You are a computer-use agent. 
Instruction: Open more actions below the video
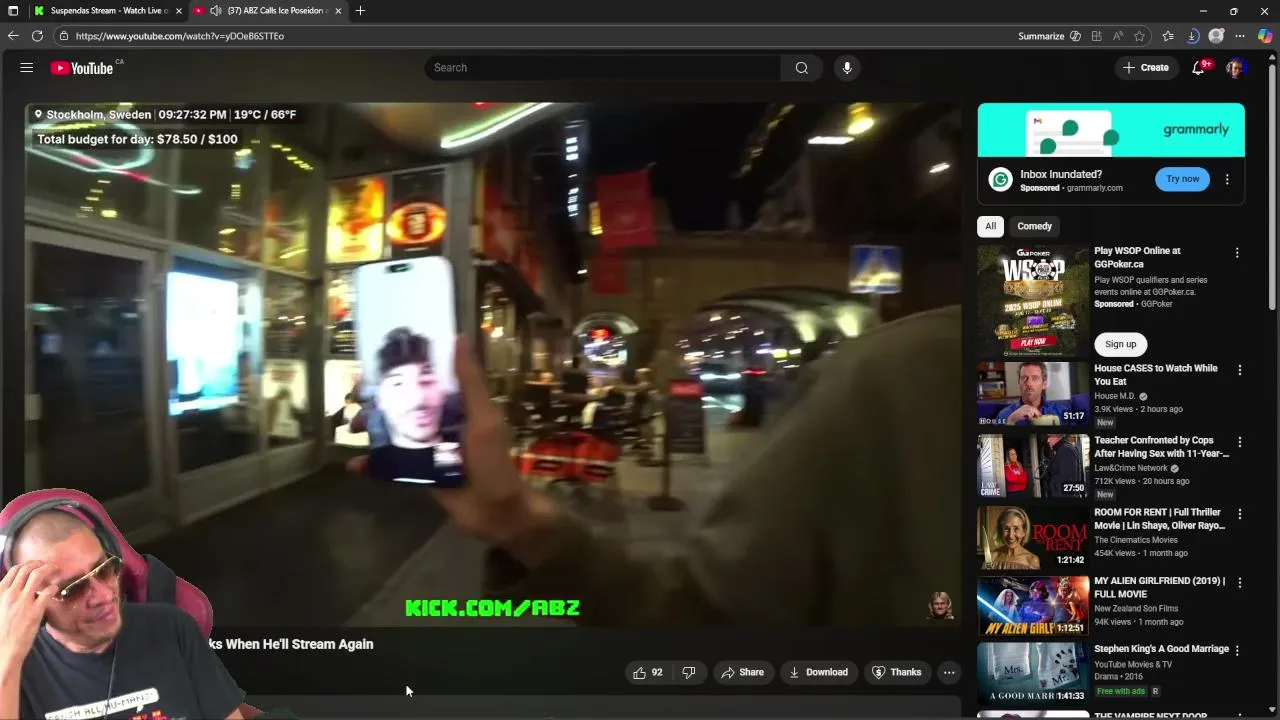click(x=949, y=672)
